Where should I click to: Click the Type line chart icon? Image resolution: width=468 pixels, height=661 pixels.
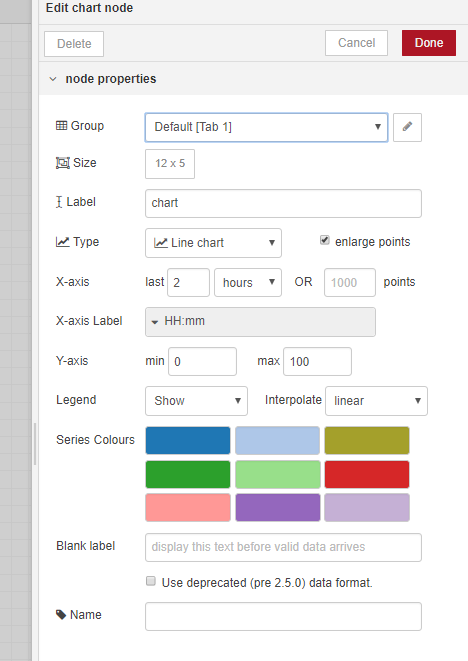[62, 242]
